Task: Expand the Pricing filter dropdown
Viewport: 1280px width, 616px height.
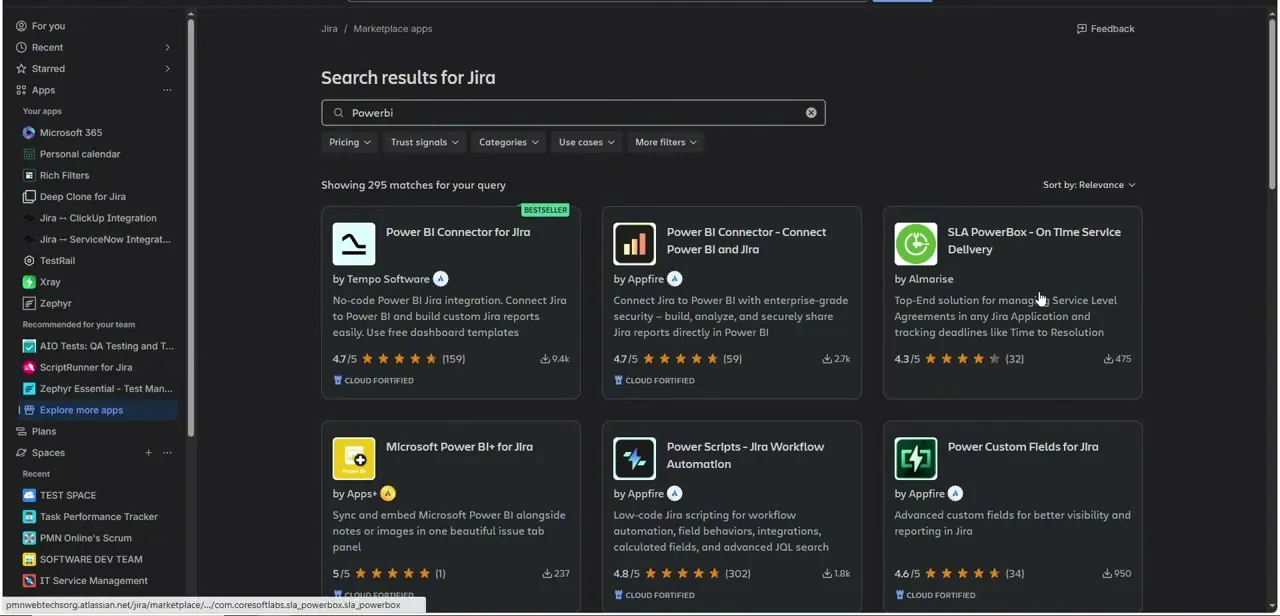Action: [350, 142]
